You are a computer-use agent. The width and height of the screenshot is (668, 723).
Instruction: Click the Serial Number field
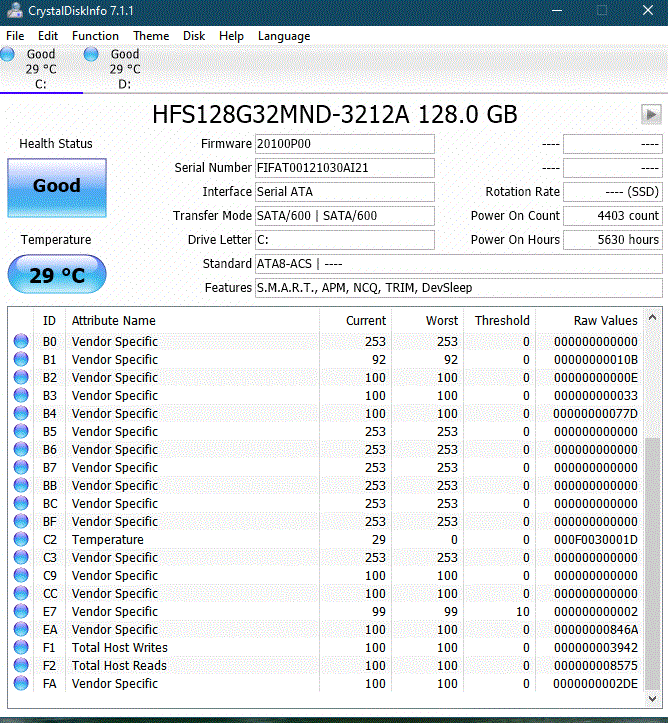point(344,168)
